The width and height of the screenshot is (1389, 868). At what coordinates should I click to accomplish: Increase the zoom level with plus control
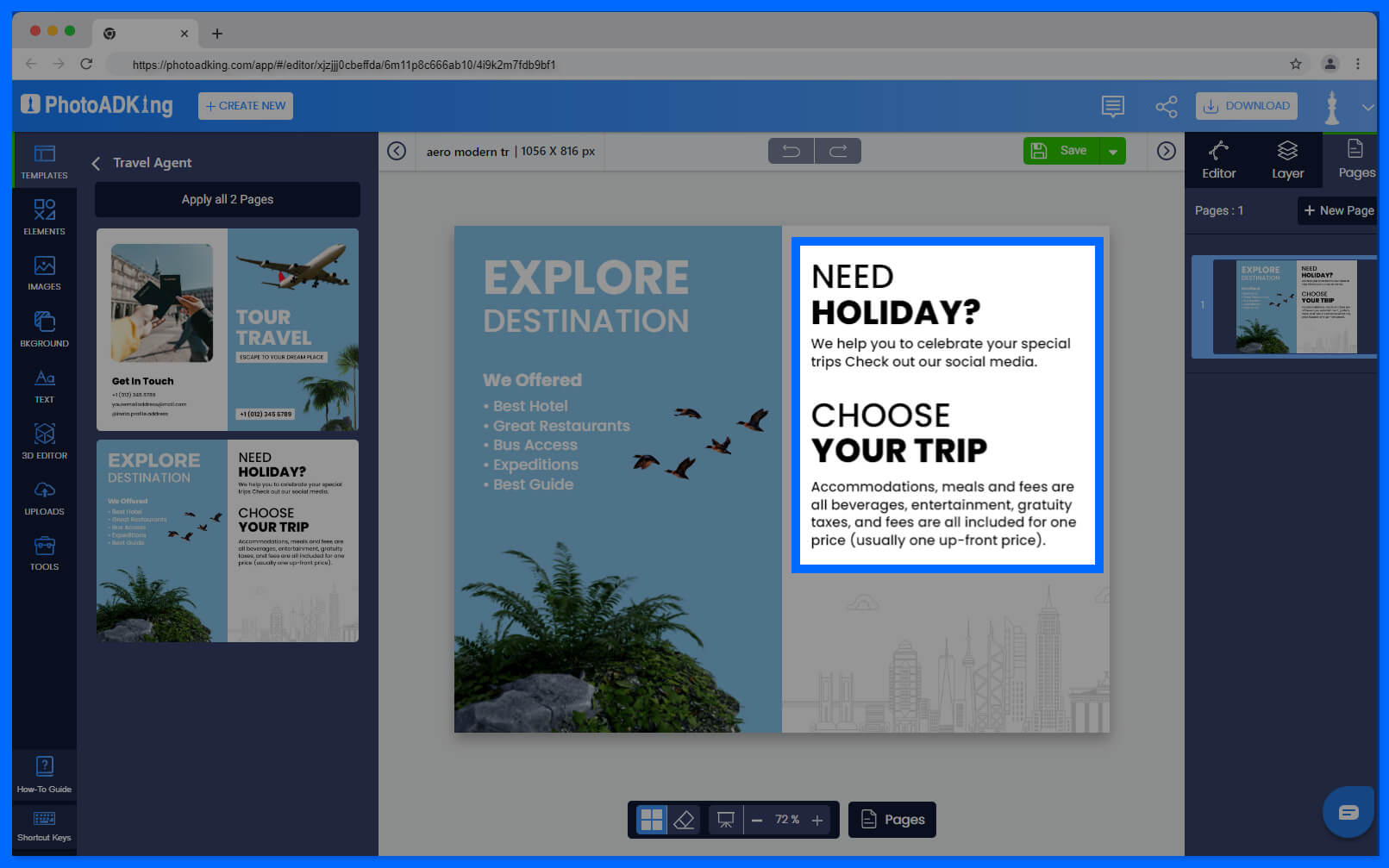[816, 820]
